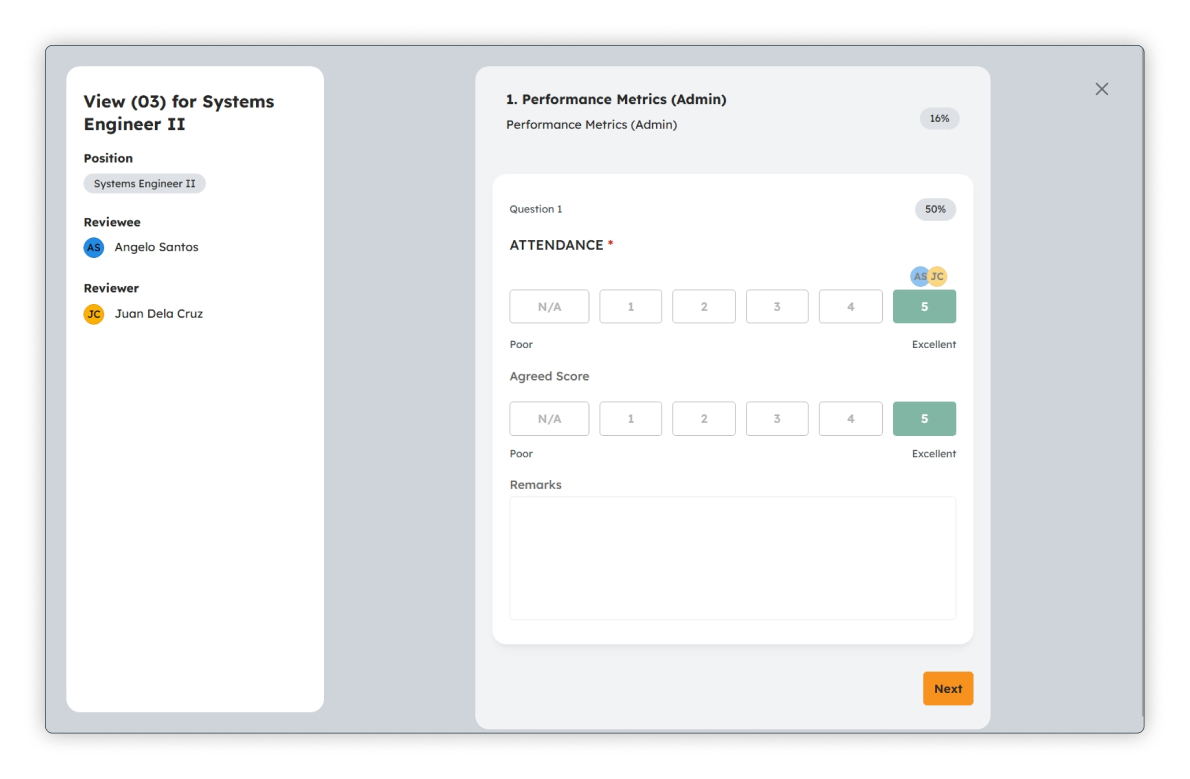Click the 16% section progress badge
The height and width of the screenshot is (779, 1190).
click(x=940, y=118)
